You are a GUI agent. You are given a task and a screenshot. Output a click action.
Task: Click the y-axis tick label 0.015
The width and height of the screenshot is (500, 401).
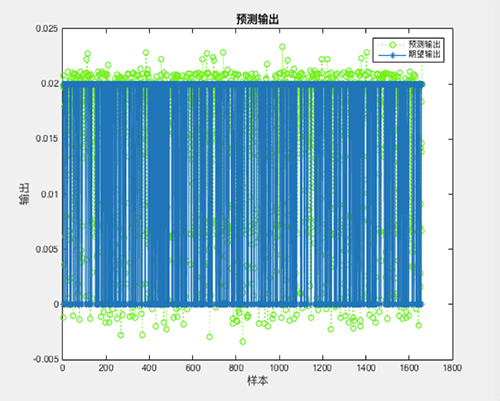tap(47, 139)
